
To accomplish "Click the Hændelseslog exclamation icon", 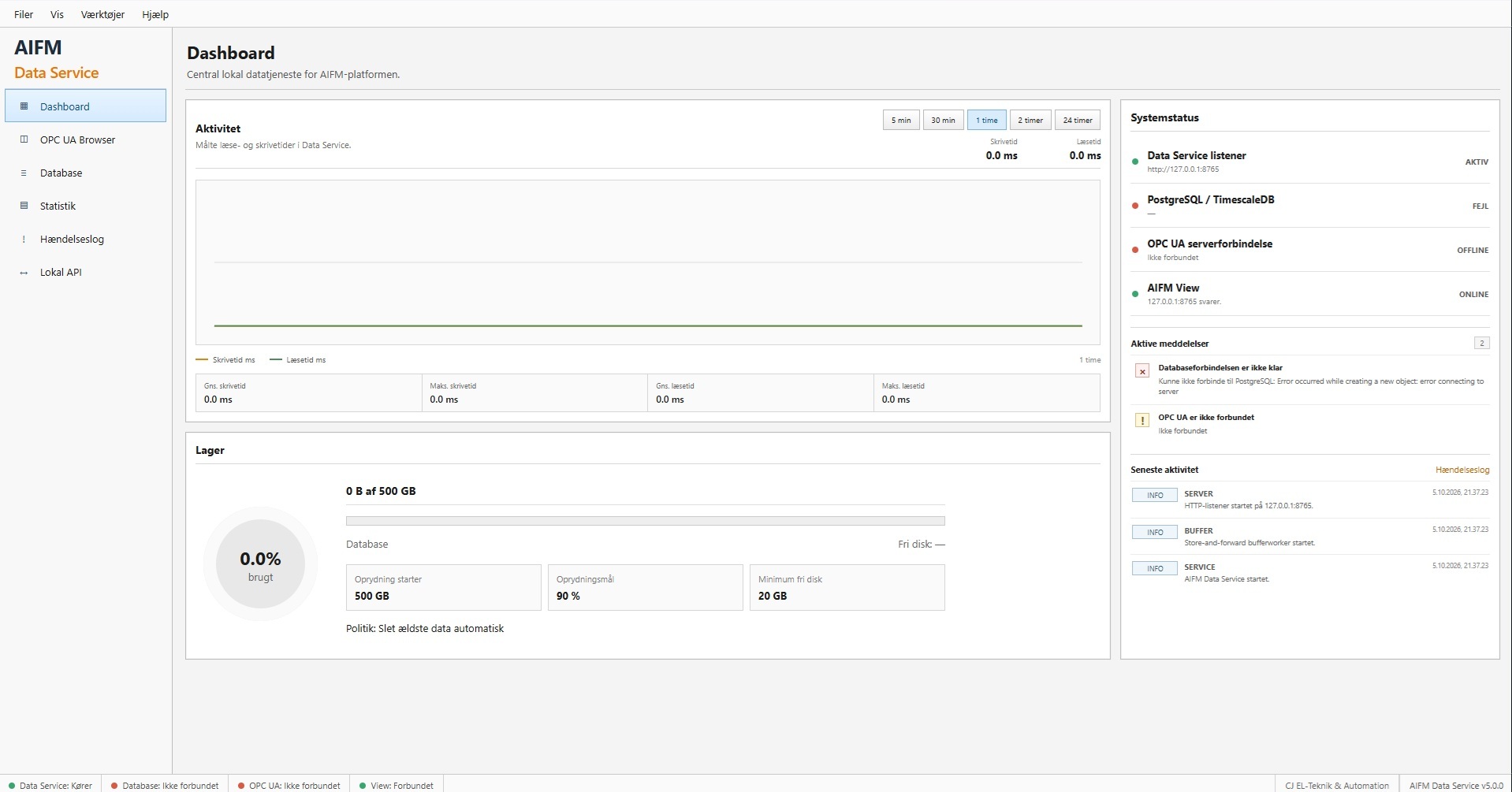I will (x=24, y=239).
